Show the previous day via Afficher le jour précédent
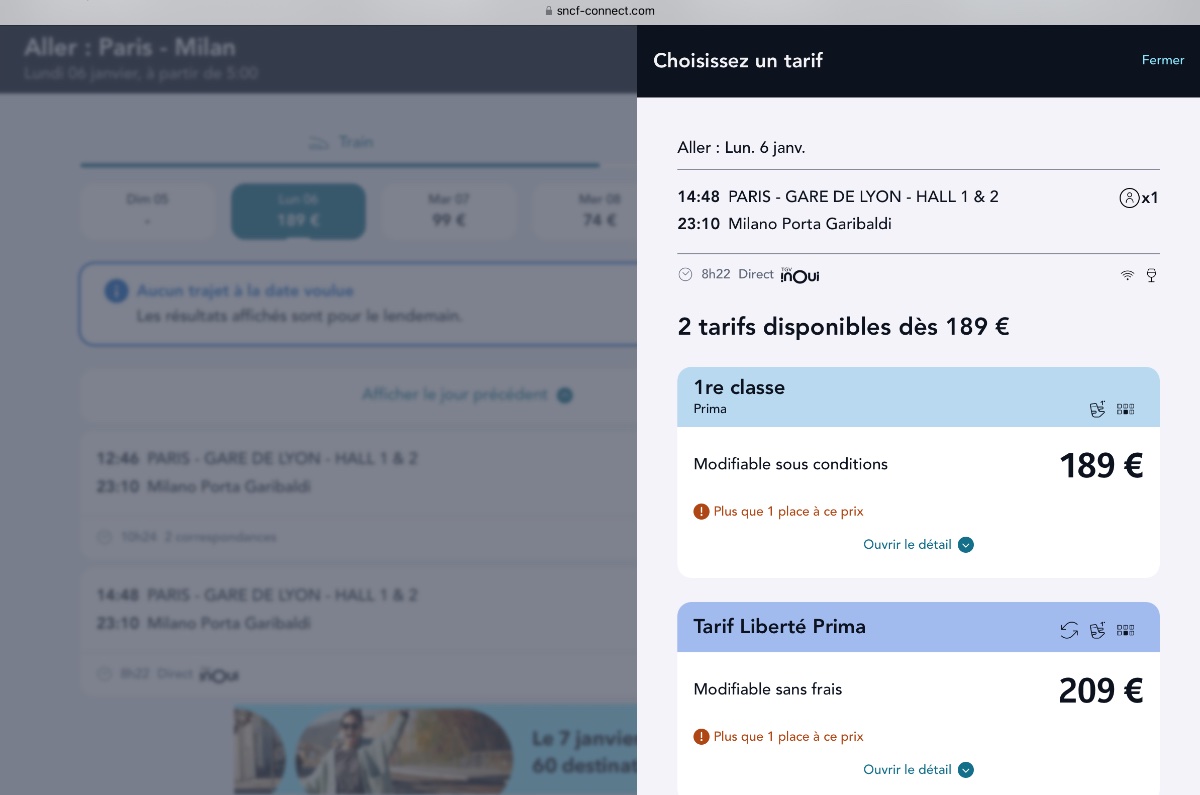 (x=466, y=395)
